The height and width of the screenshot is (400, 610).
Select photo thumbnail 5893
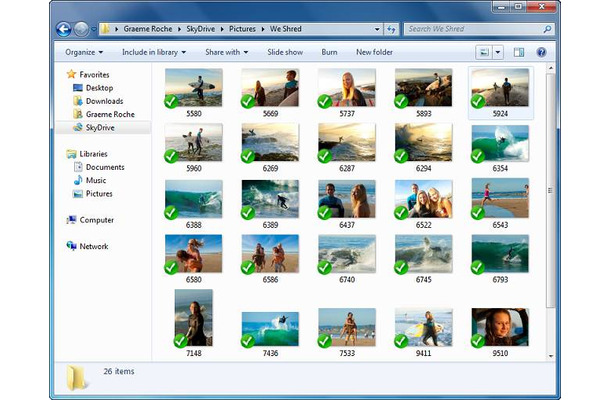pos(424,88)
